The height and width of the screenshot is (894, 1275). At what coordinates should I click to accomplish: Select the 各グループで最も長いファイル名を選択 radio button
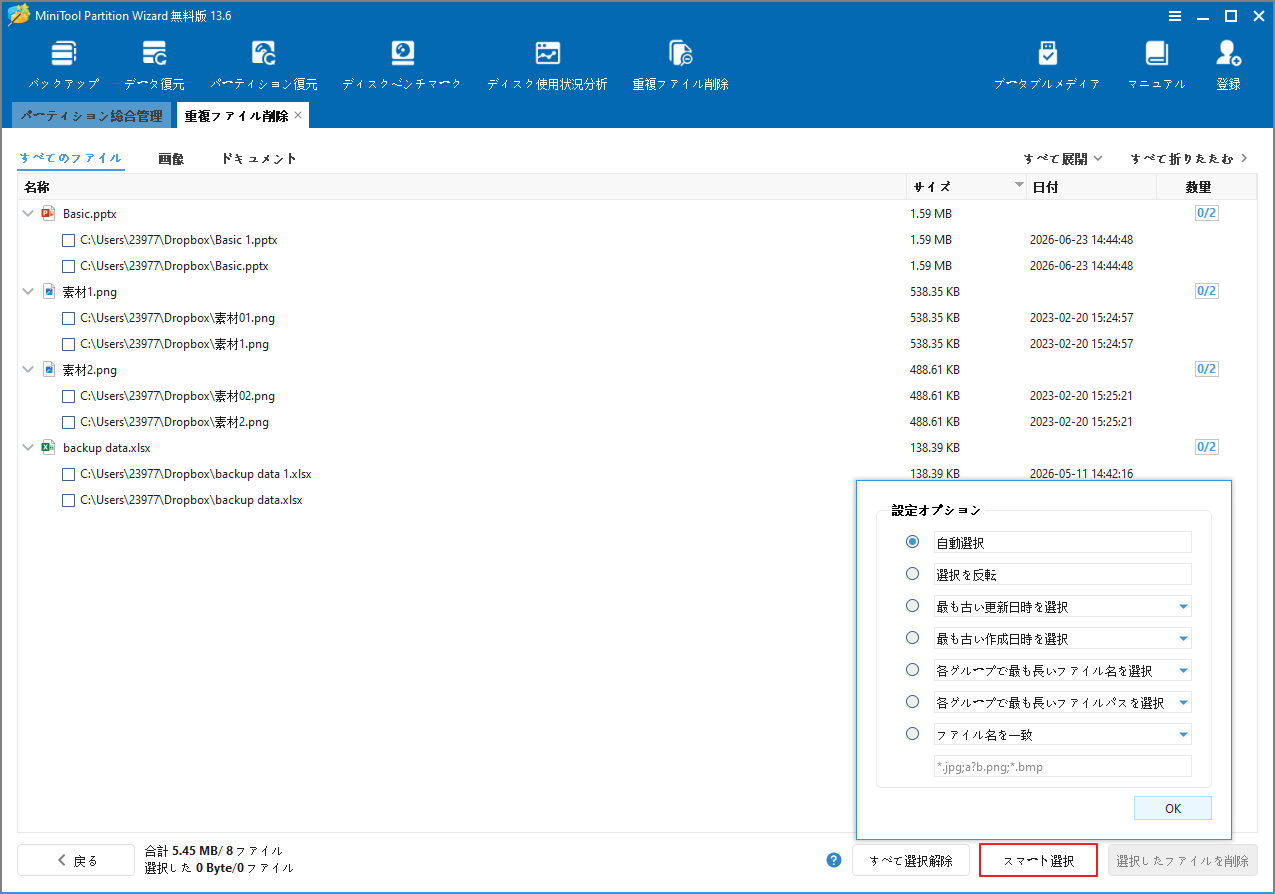click(x=912, y=670)
